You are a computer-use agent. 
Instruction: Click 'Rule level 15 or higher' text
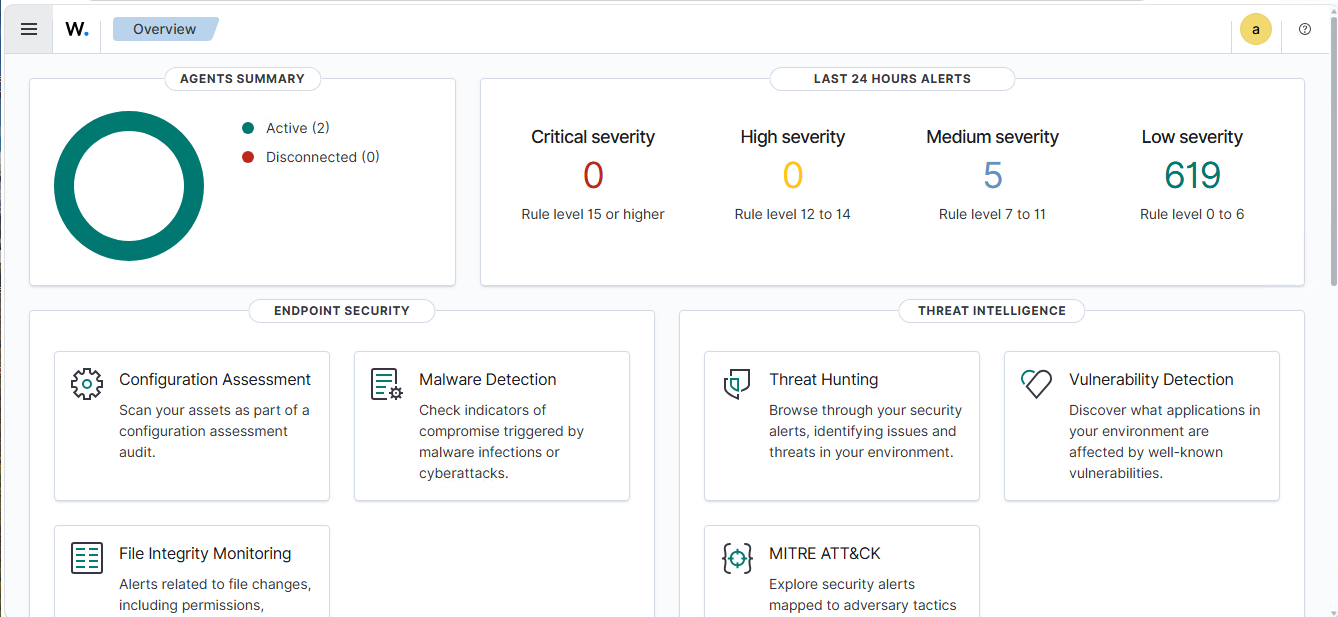point(593,214)
